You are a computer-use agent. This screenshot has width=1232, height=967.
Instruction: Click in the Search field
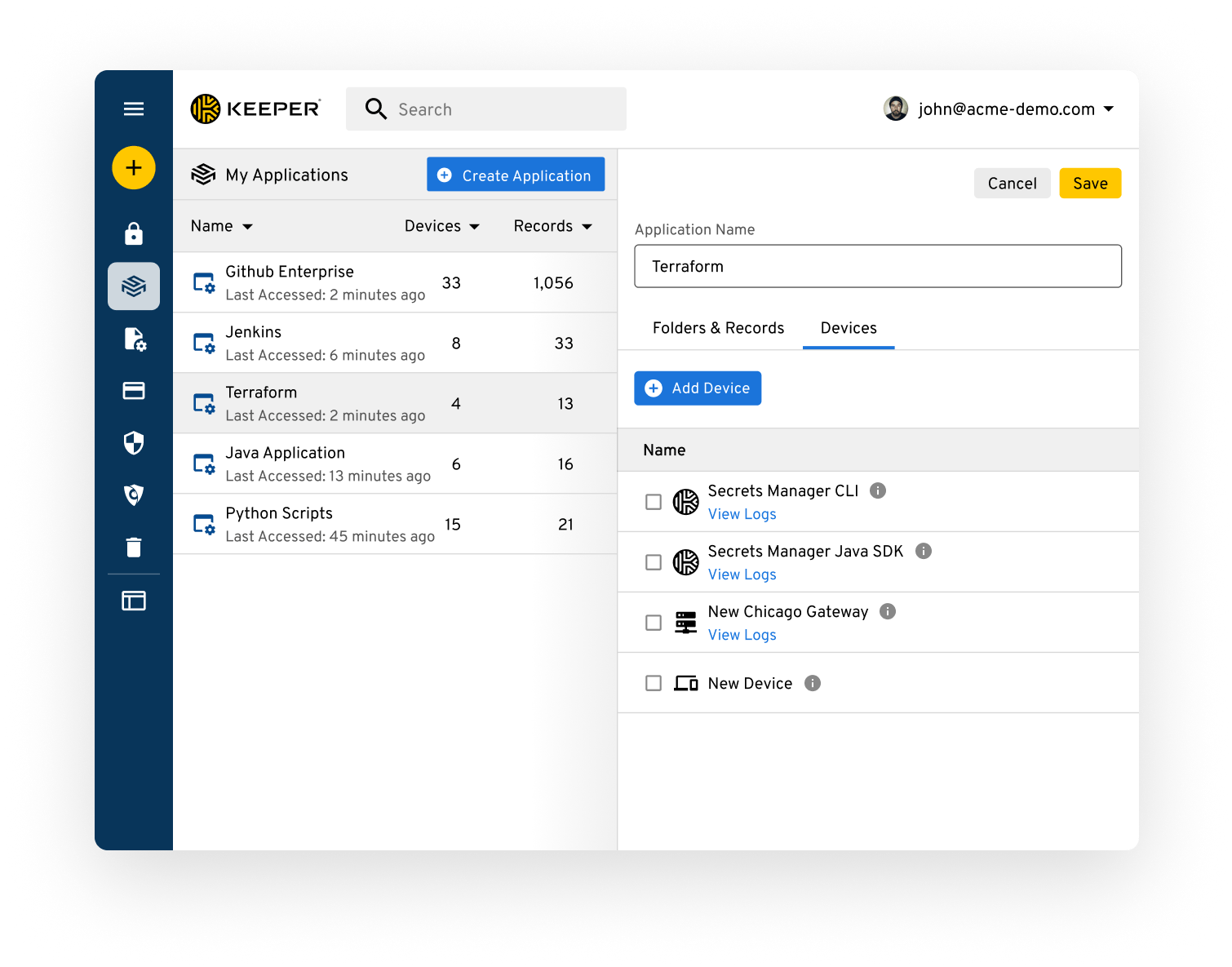point(486,109)
